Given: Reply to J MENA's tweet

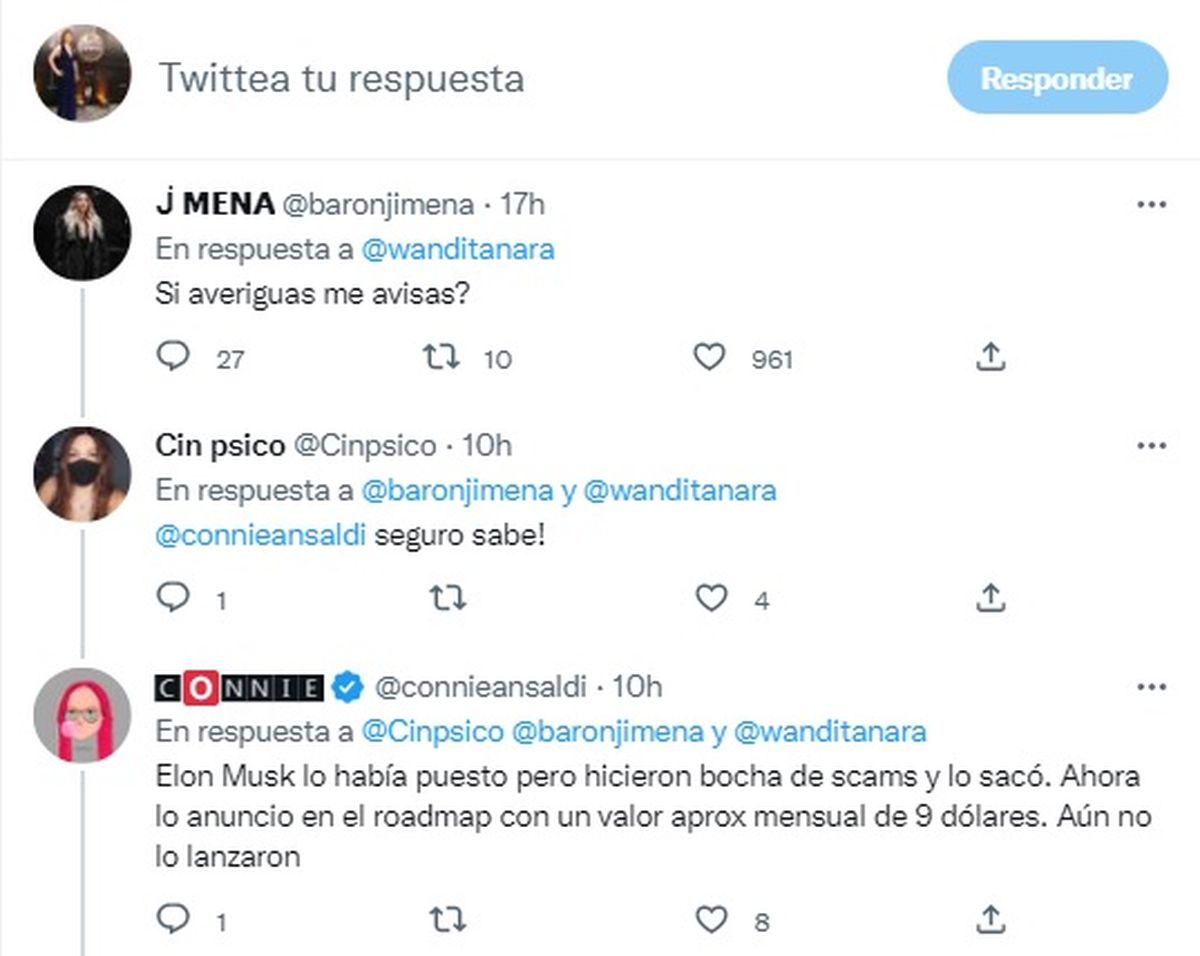Looking at the screenshot, I should pos(174,357).
